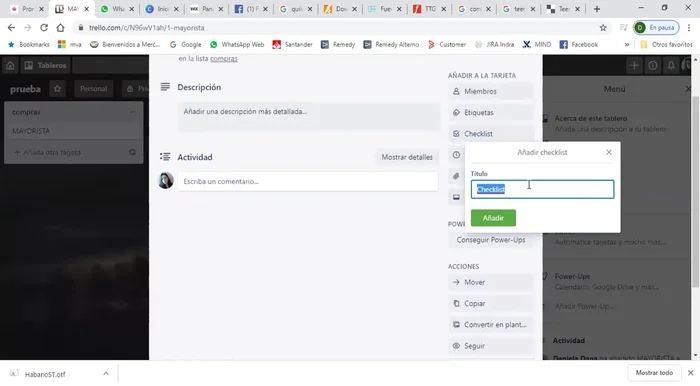Open the MAYORISTA card in compras list
Screen dimensions: 700x386
(x=74, y=131)
